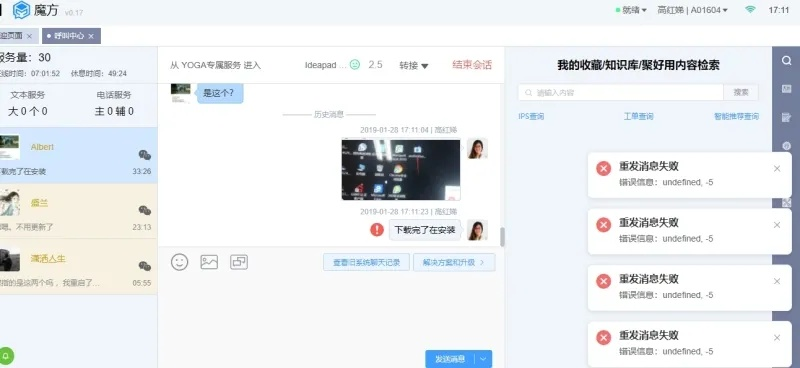The height and width of the screenshot is (368, 800).
Task: Click the agent avatar next to the screenshot message
Action: tap(477, 149)
